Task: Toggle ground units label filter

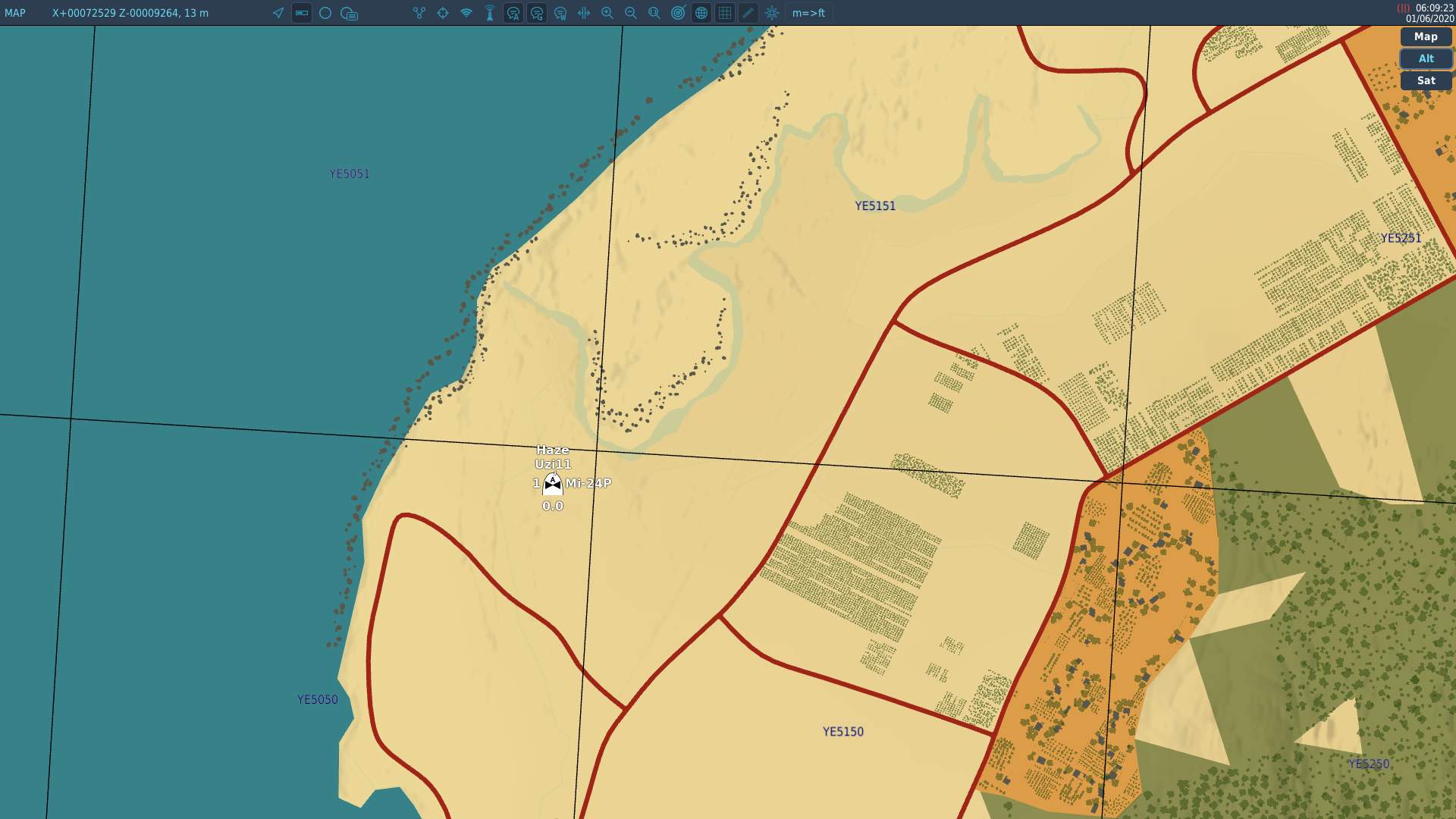Action: (x=537, y=13)
